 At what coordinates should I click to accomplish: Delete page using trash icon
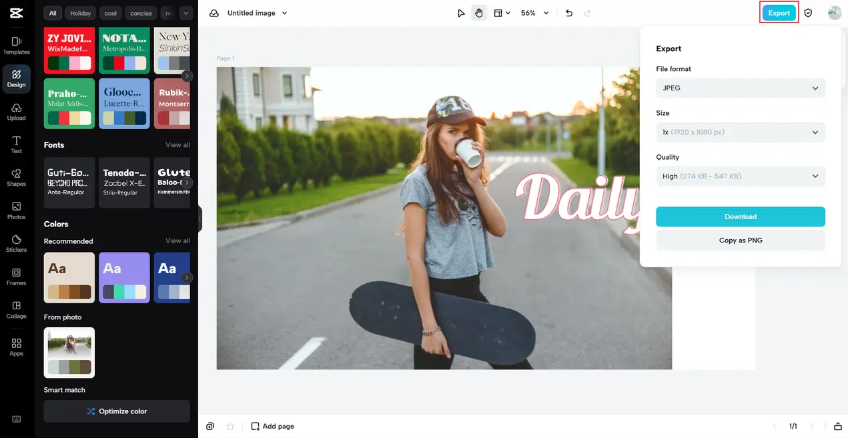tap(230, 426)
